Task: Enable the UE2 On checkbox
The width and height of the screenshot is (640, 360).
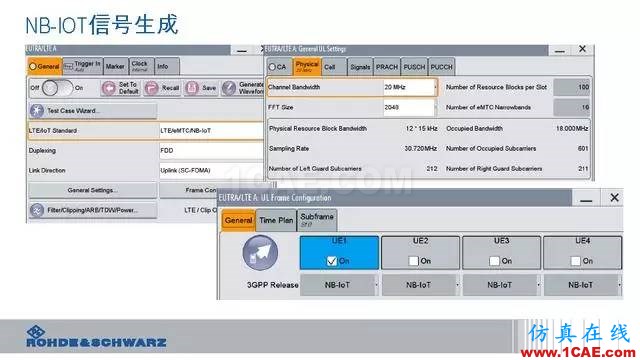Action: pos(413,261)
